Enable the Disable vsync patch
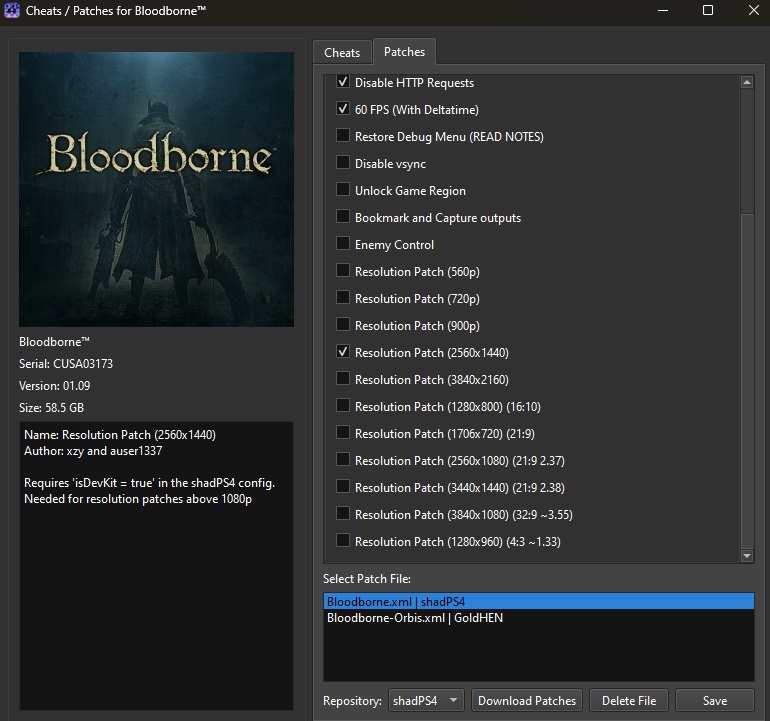The image size is (770, 721). click(343, 163)
